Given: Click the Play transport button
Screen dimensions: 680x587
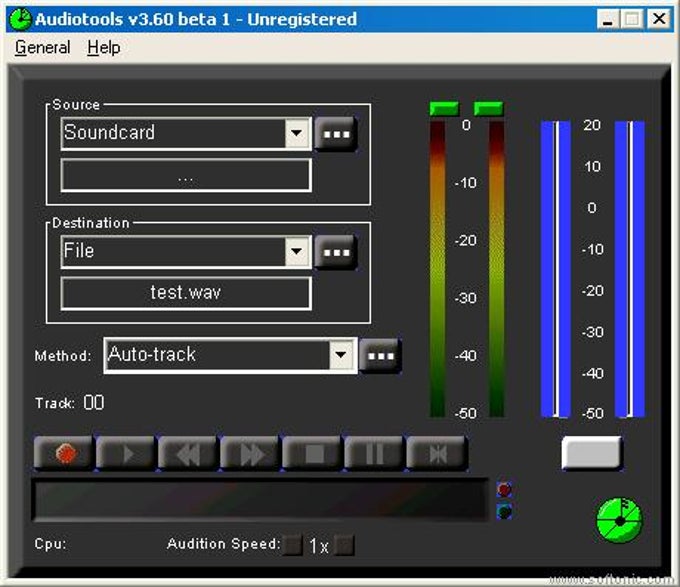Looking at the screenshot, I should coord(126,453).
